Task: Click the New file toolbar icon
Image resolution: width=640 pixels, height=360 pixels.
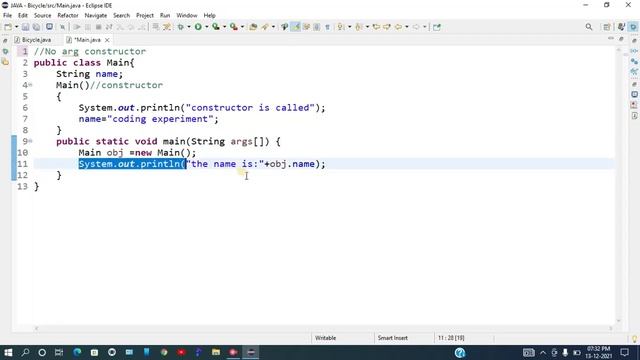Action: tap(8, 27)
